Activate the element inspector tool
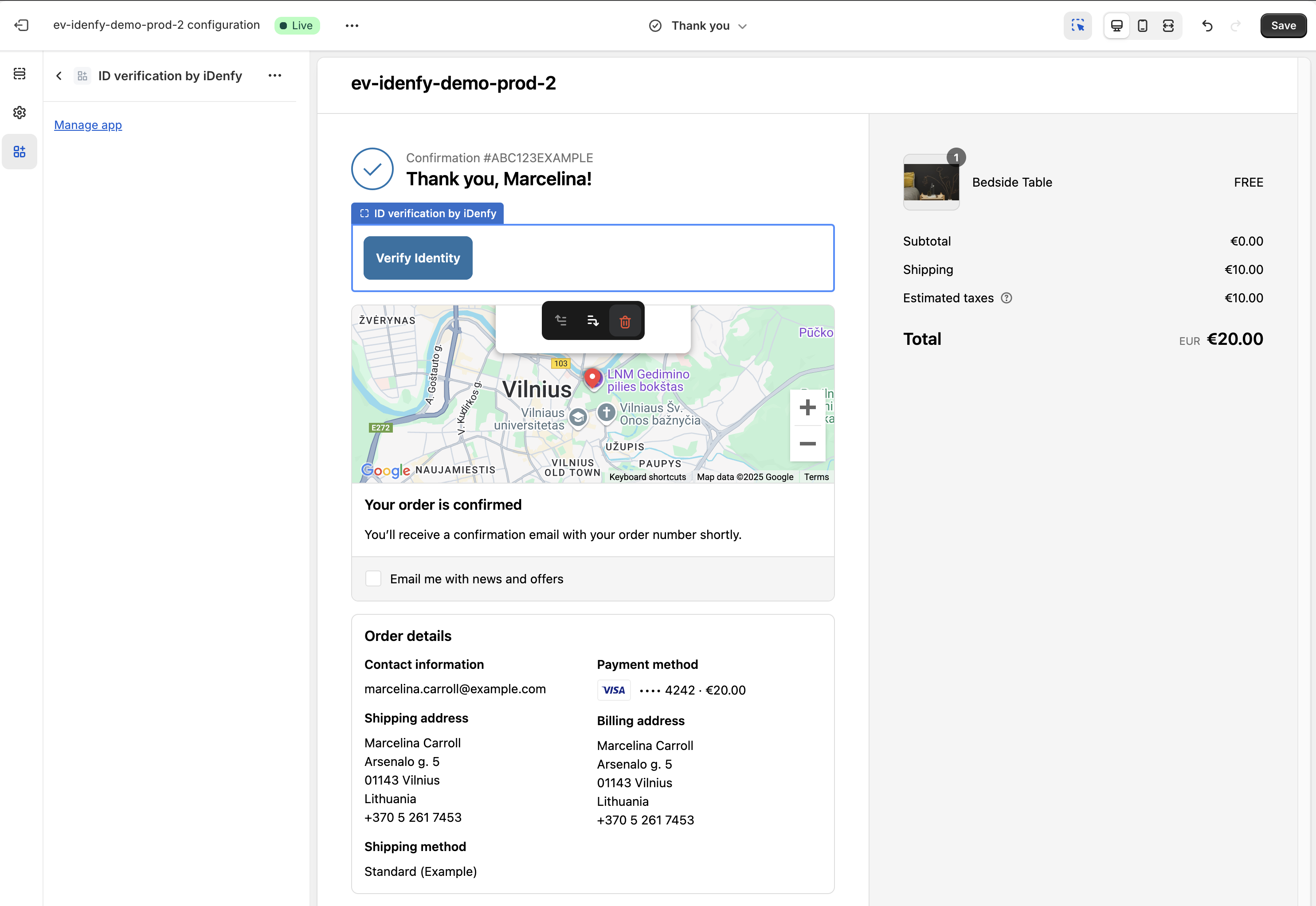This screenshot has height=906, width=1316. [1077, 25]
